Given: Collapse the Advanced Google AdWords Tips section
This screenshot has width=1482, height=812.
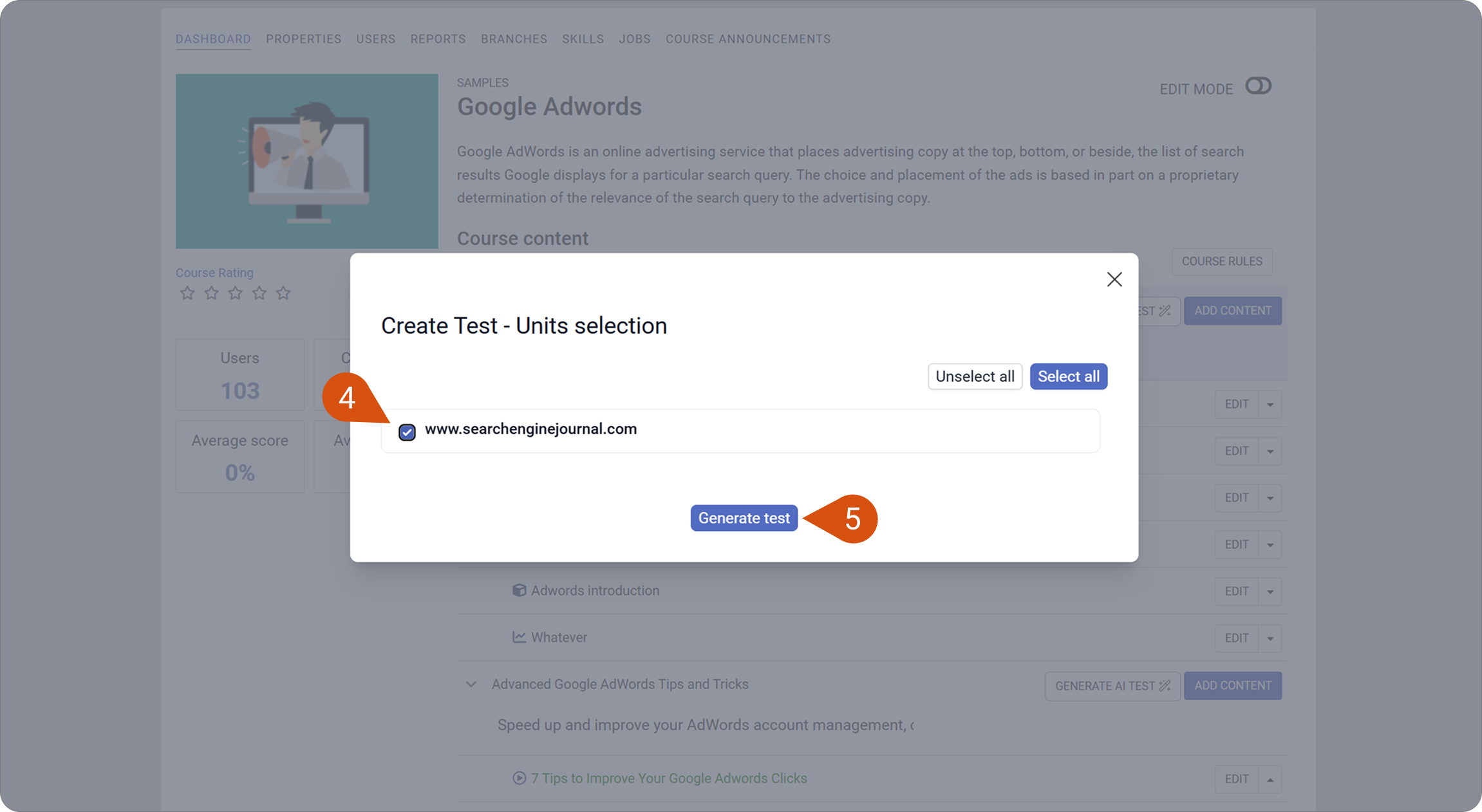Looking at the screenshot, I should click(471, 685).
